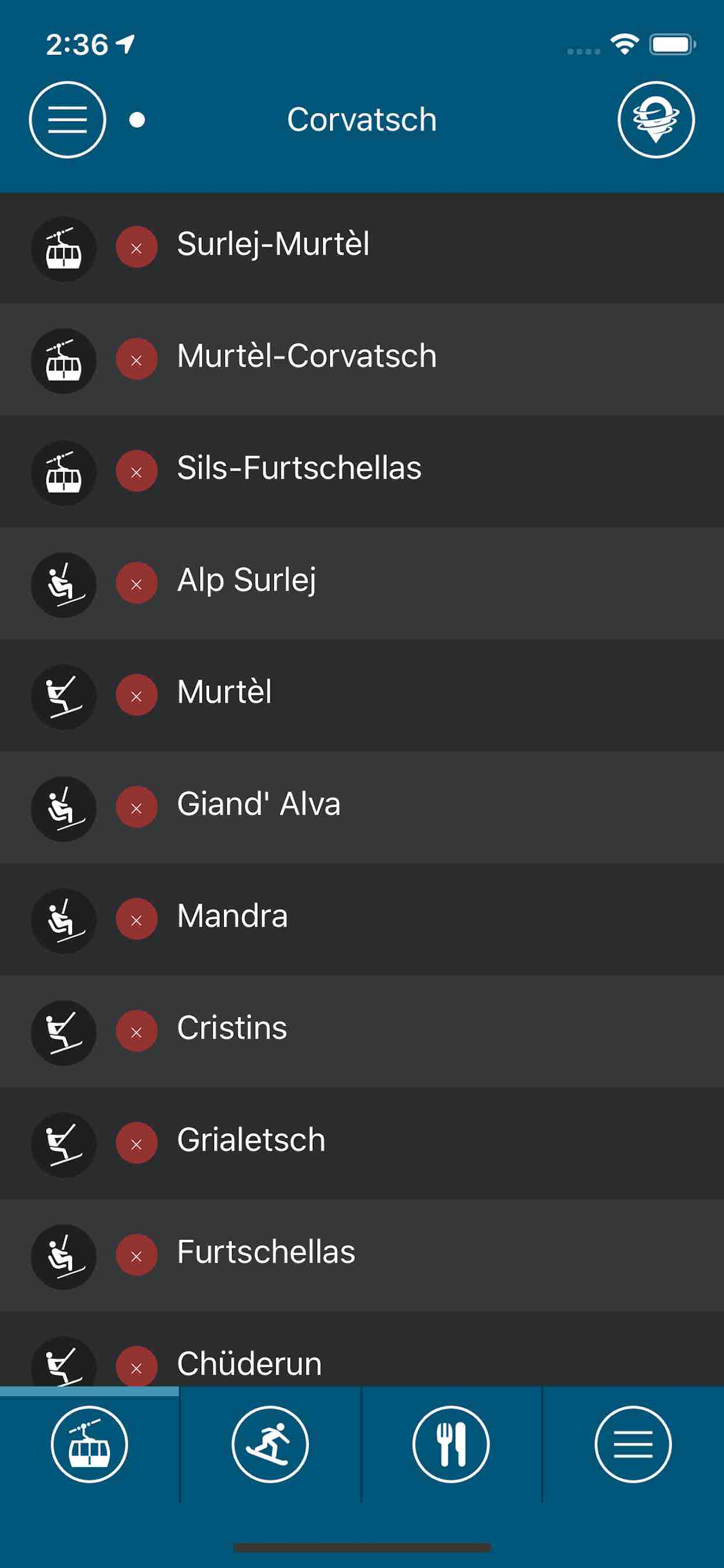Tap the red closed marker for Cristins
This screenshot has height=1568, width=724.
click(x=136, y=1031)
